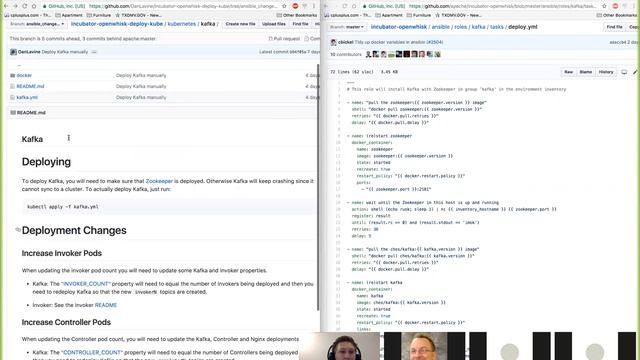Screen dimensions: 640x360
Task: Follow INVOKER_COUNT property link
Action: click(x=86, y=284)
